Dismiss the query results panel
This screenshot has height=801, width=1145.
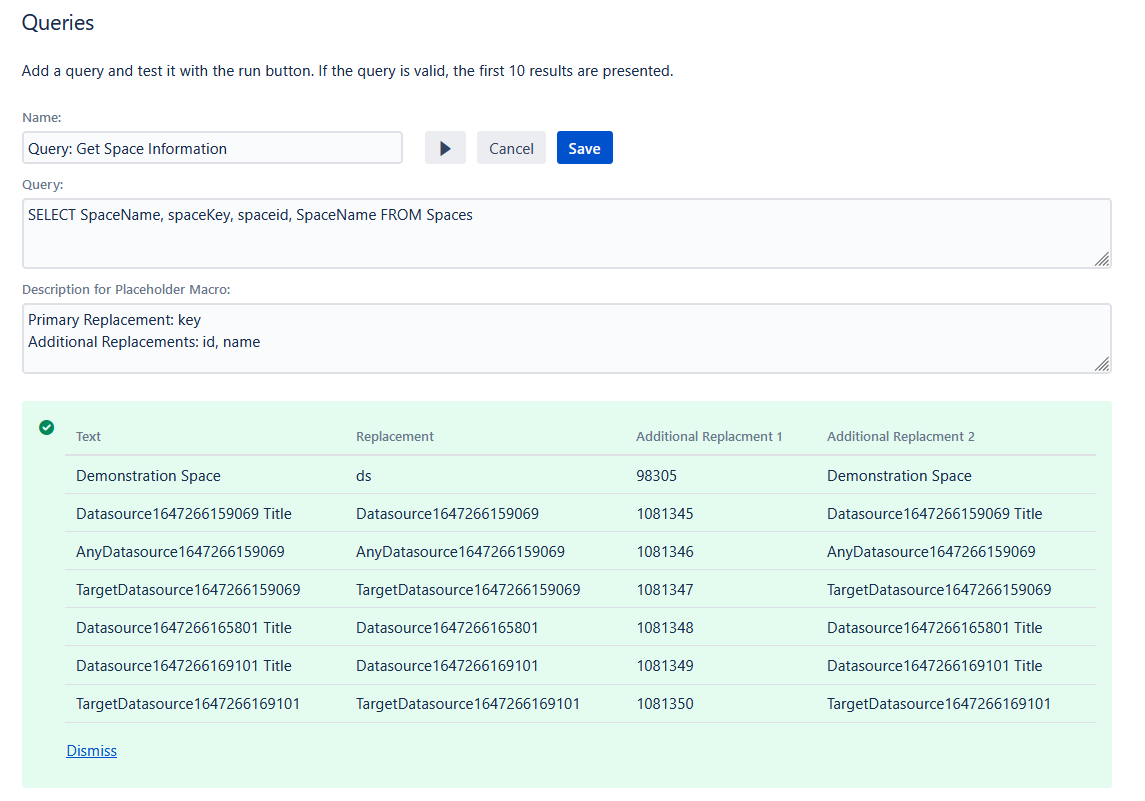pos(91,751)
